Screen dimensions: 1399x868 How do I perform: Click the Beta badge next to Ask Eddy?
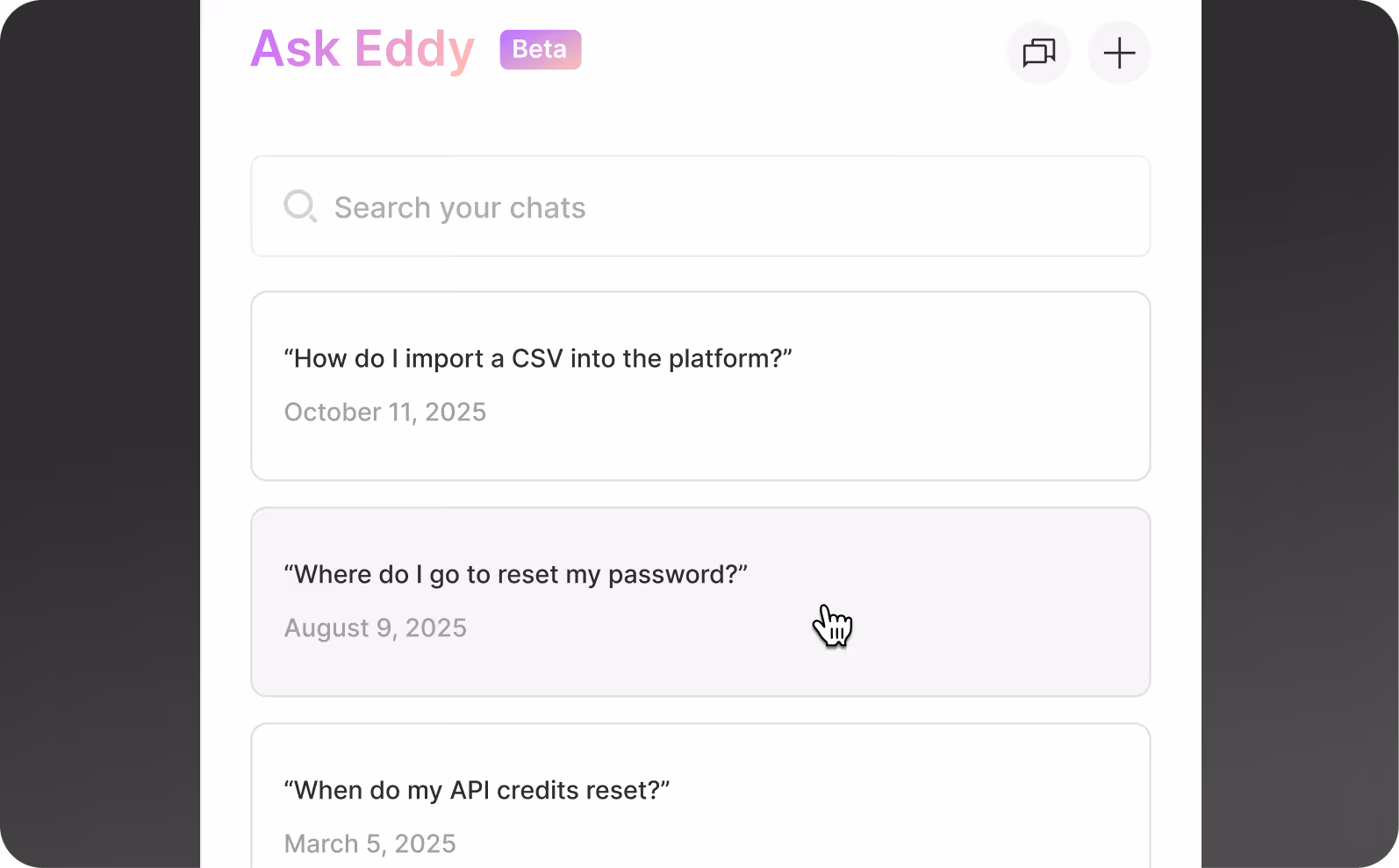click(540, 50)
